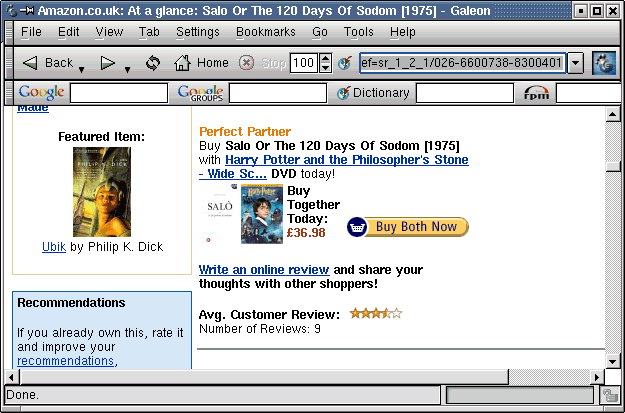Focus the Google search input field
The height and width of the screenshot is (413, 625).
point(119,93)
